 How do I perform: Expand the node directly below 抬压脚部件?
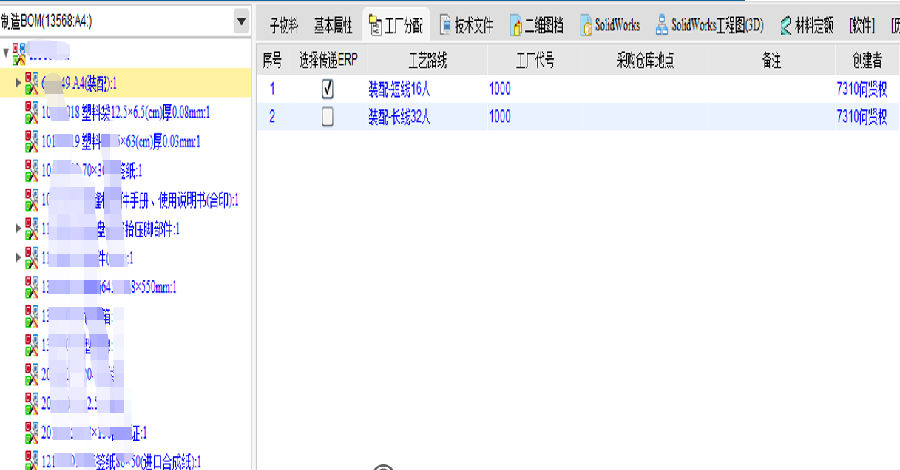[18, 258]
